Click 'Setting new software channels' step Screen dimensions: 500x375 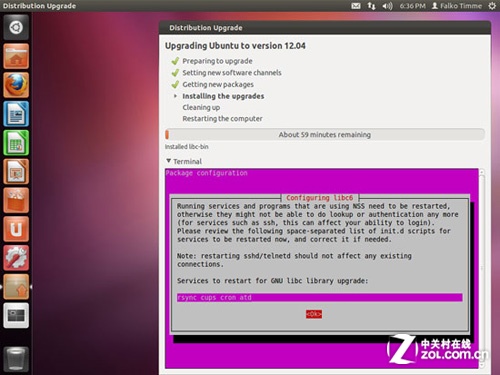click(x=232, y=73)
